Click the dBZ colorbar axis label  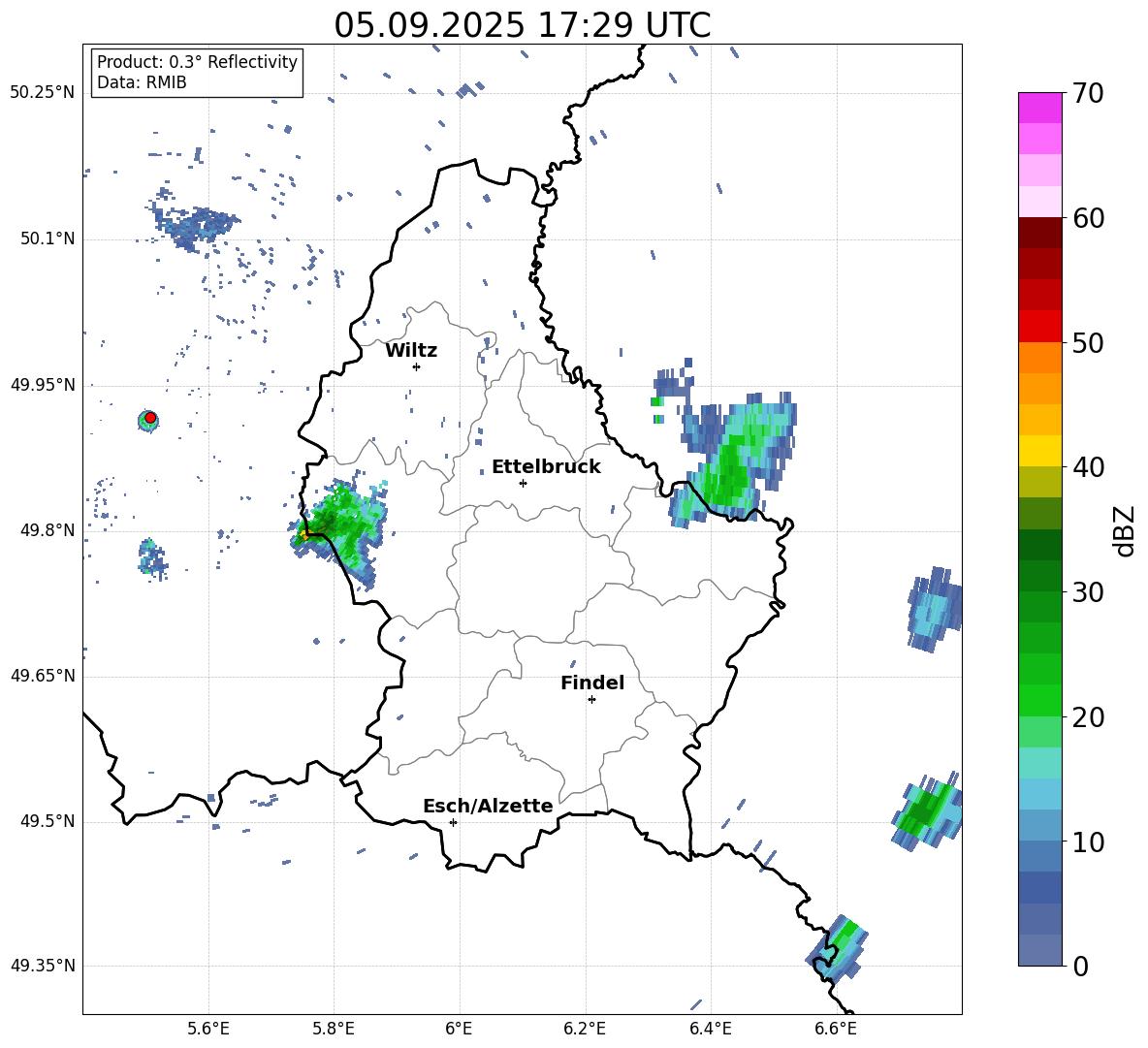(x=1125, y=530)
